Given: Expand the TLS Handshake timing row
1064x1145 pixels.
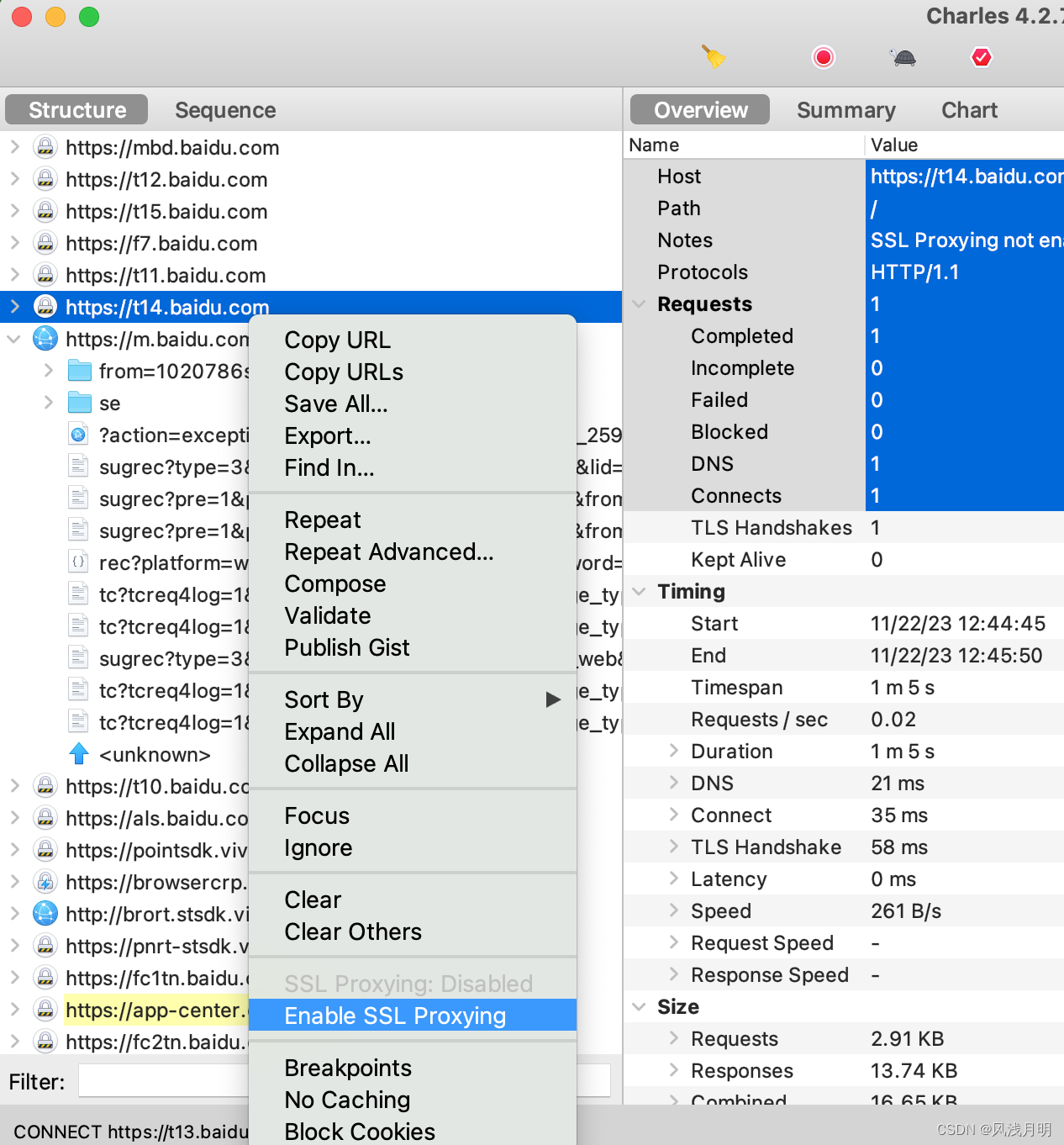Looking at the screenshot, I should (x=673, y=847).
